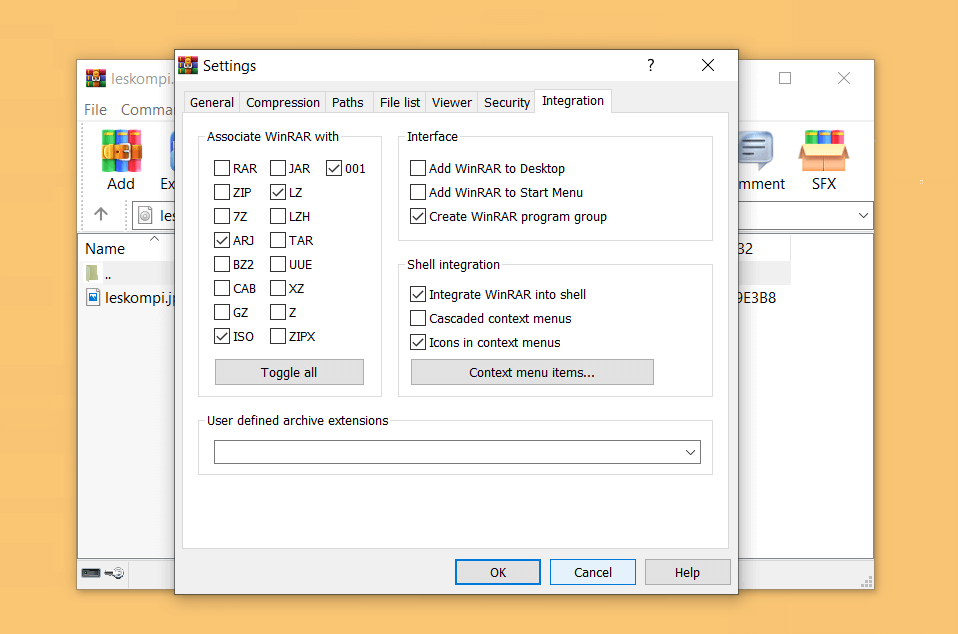
Task: Click the parent folder icon in file list
Action: click(92, 273)
